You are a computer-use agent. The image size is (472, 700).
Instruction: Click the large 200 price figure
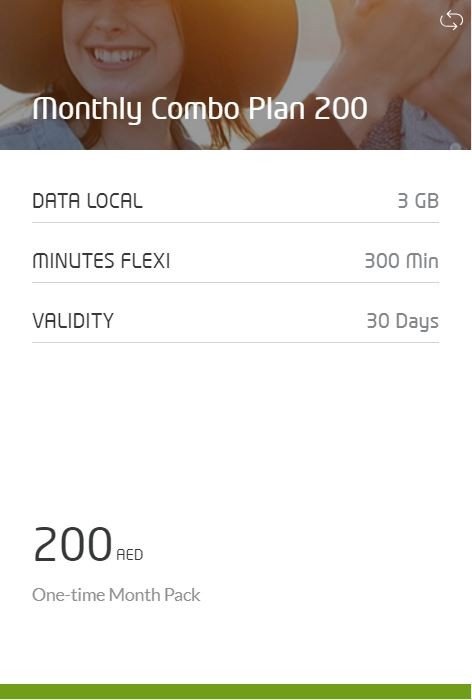tap(72, 544)
